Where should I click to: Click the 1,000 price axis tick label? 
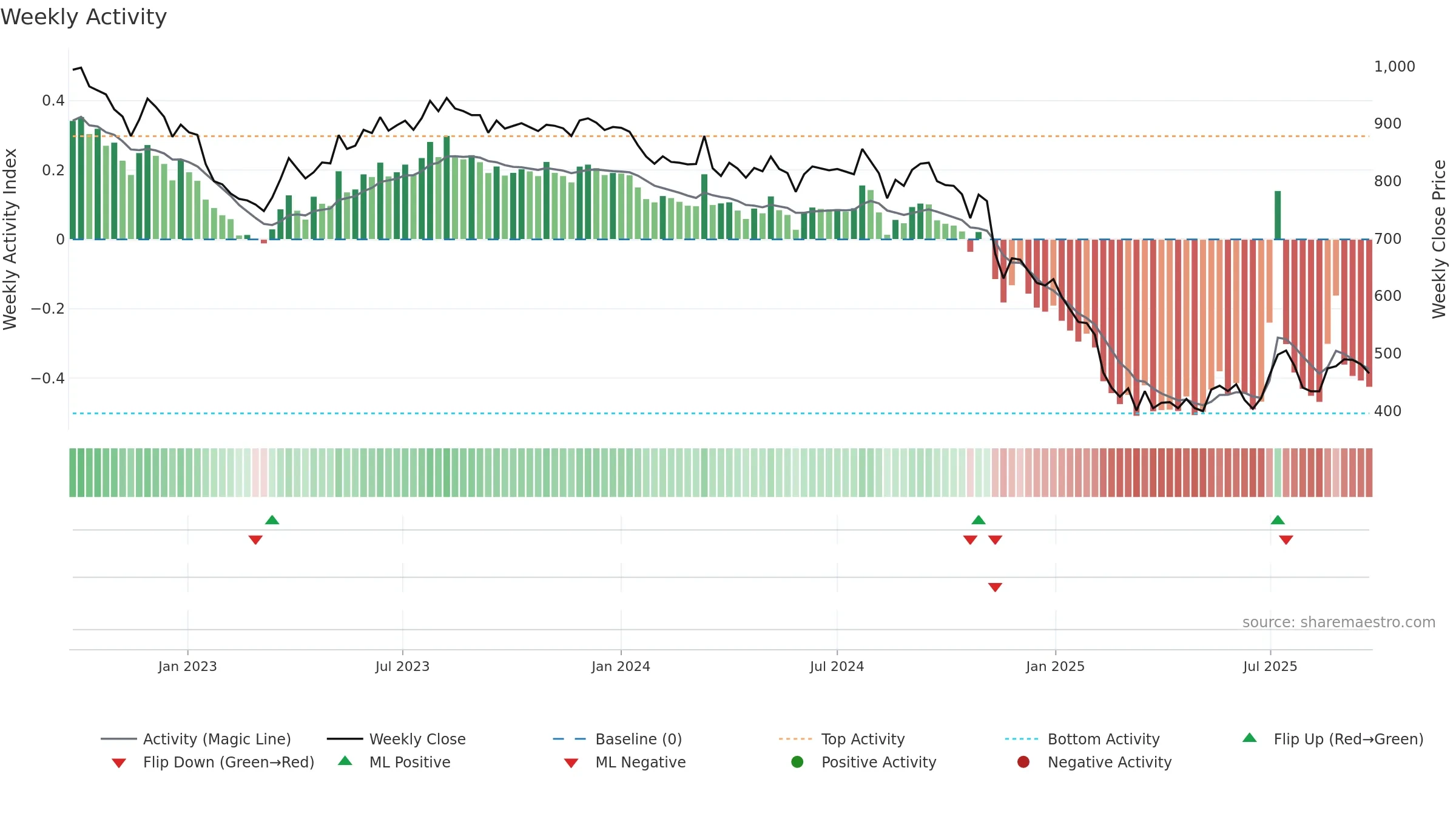1394,66
